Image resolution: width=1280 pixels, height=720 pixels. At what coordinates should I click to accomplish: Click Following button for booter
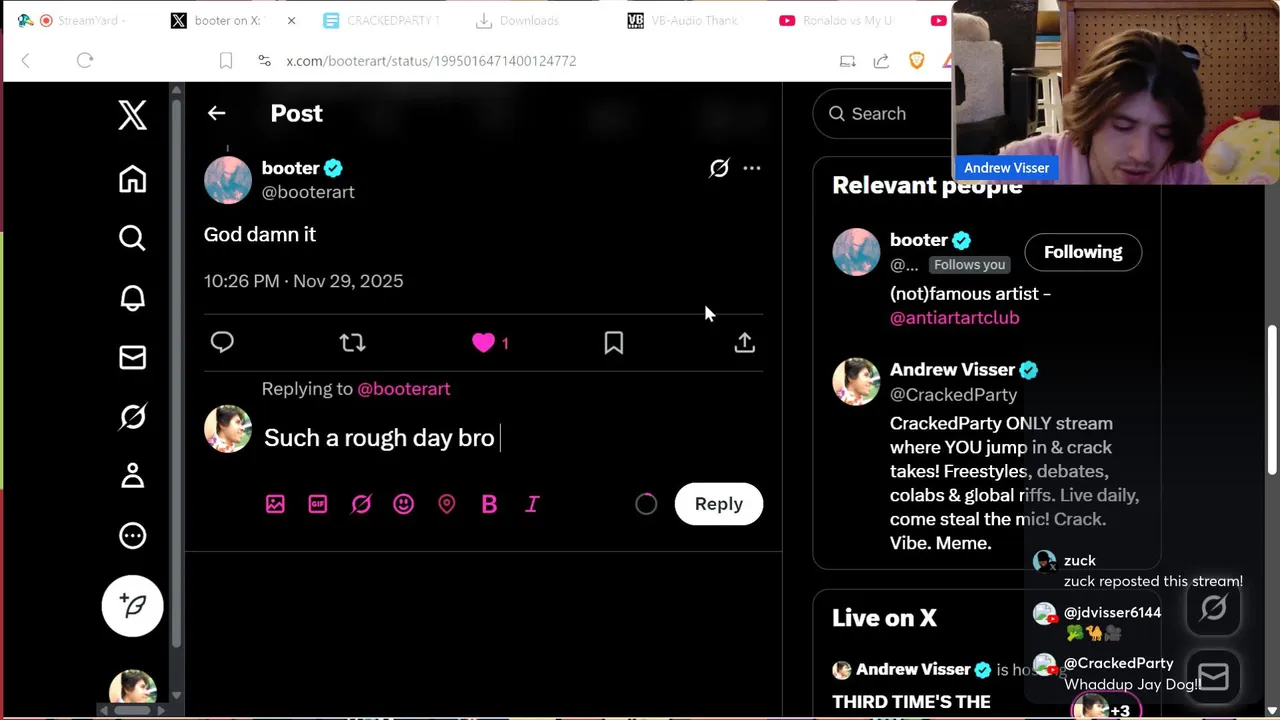[1083, 252]
